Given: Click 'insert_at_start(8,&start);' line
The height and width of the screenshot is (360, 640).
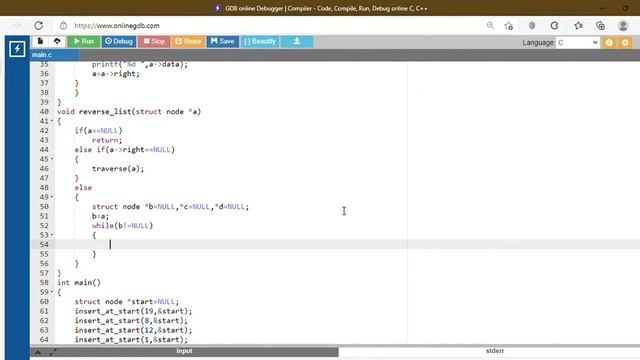Looking at the screenshot, I should [x=131, y=320].
